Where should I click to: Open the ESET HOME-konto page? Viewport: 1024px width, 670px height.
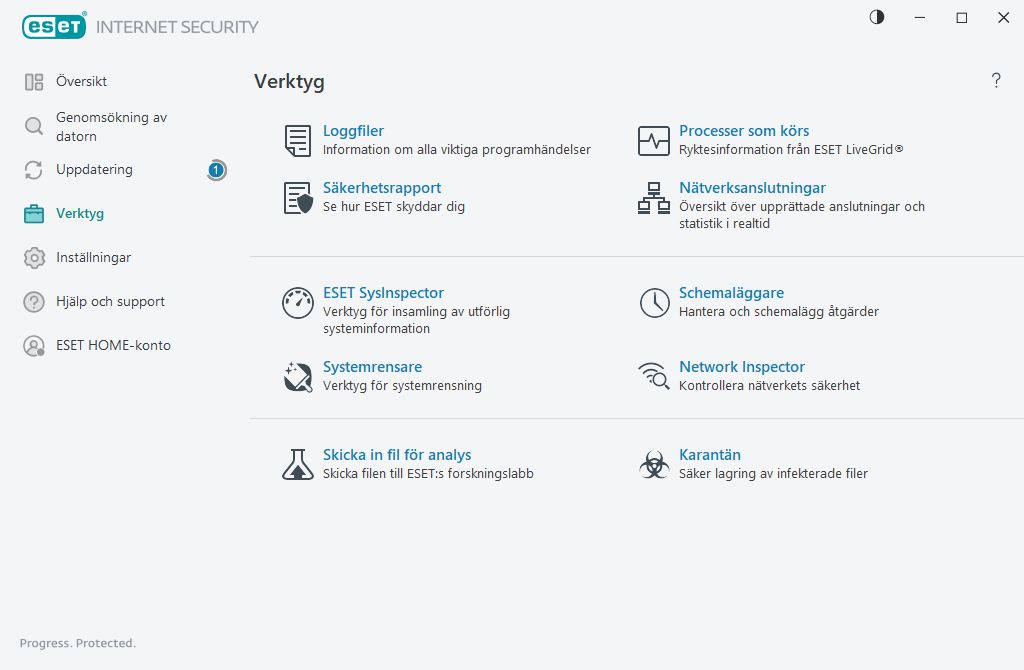(x=113, y=346)
